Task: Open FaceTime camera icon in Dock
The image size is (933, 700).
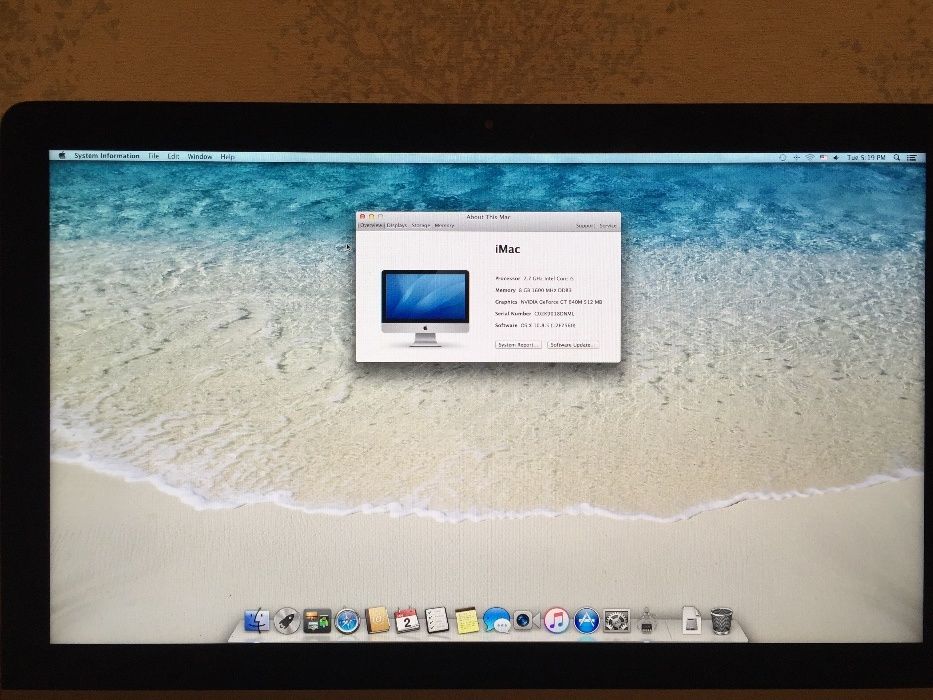Action: tap(527, 620)
